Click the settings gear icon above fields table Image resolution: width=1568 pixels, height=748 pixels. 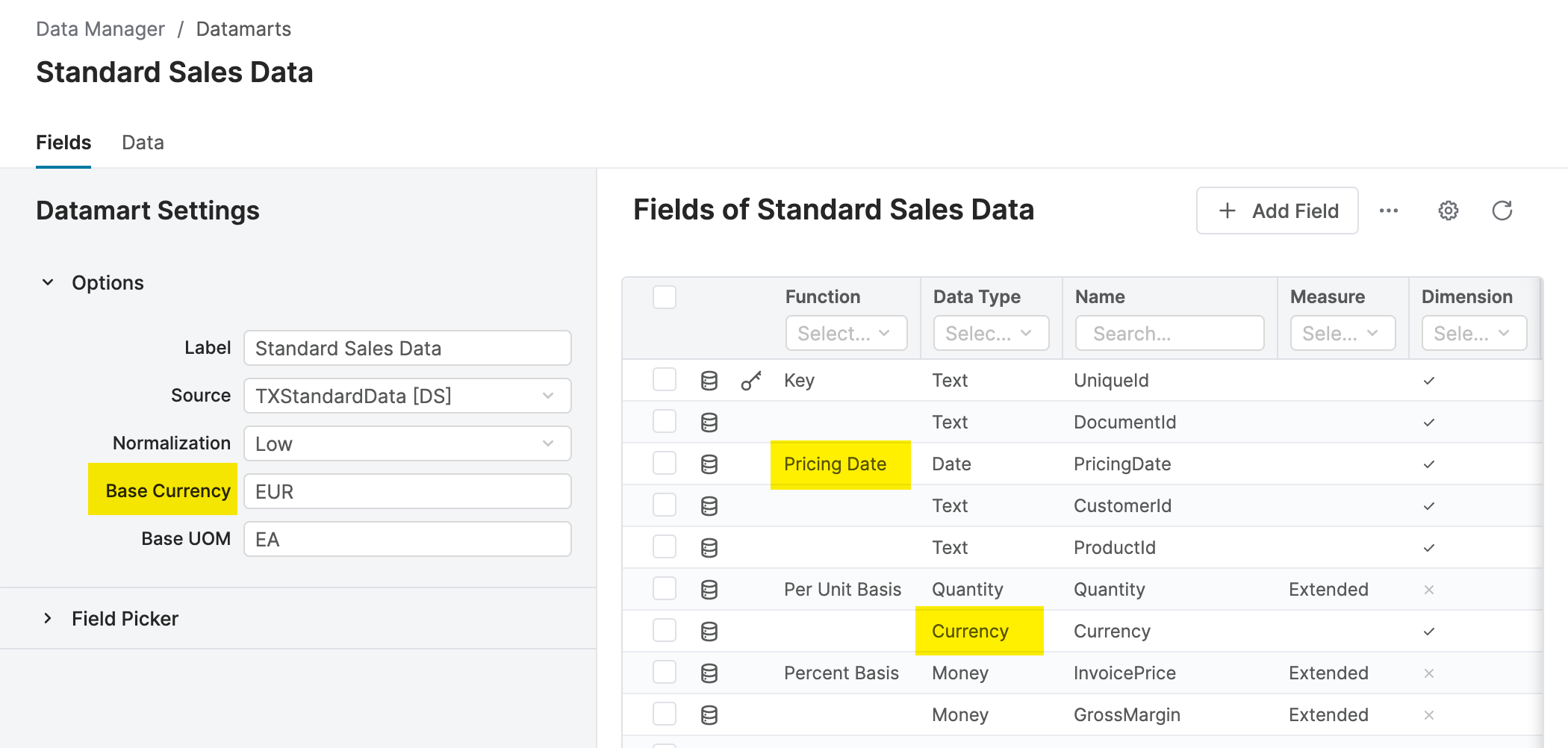pos(1448,211)
